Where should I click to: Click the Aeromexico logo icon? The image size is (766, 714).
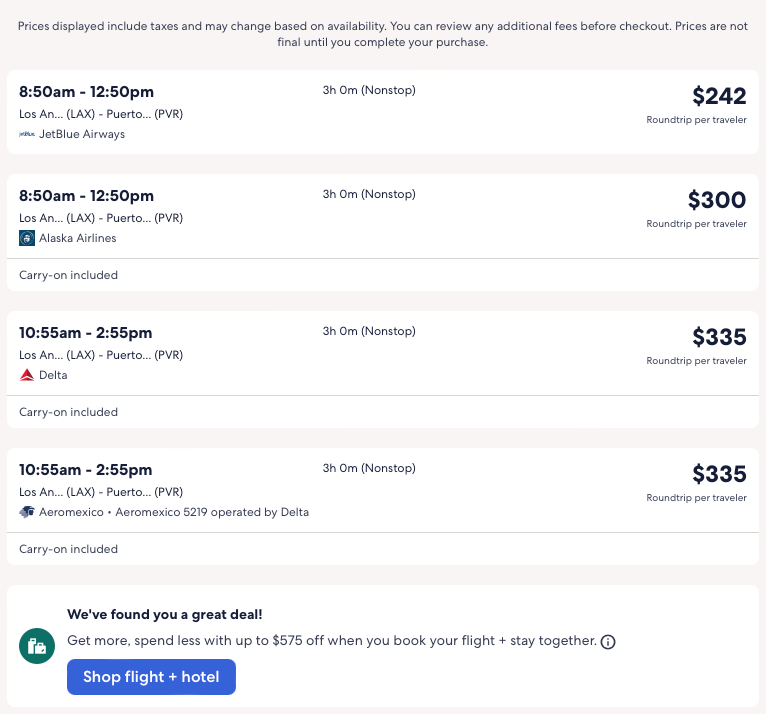click(27, 512)
